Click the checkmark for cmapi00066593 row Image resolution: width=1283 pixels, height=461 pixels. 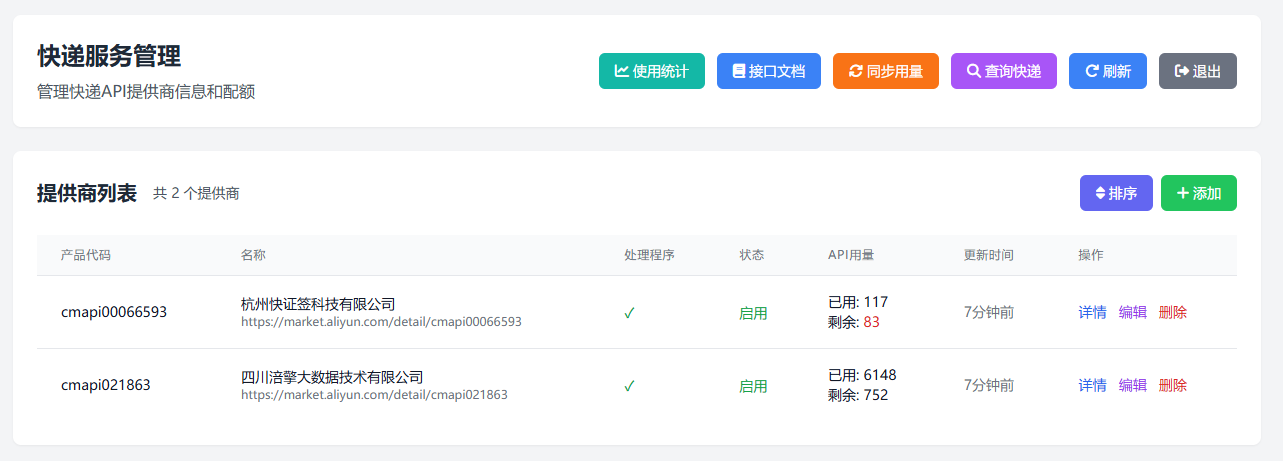coord(629,313)
